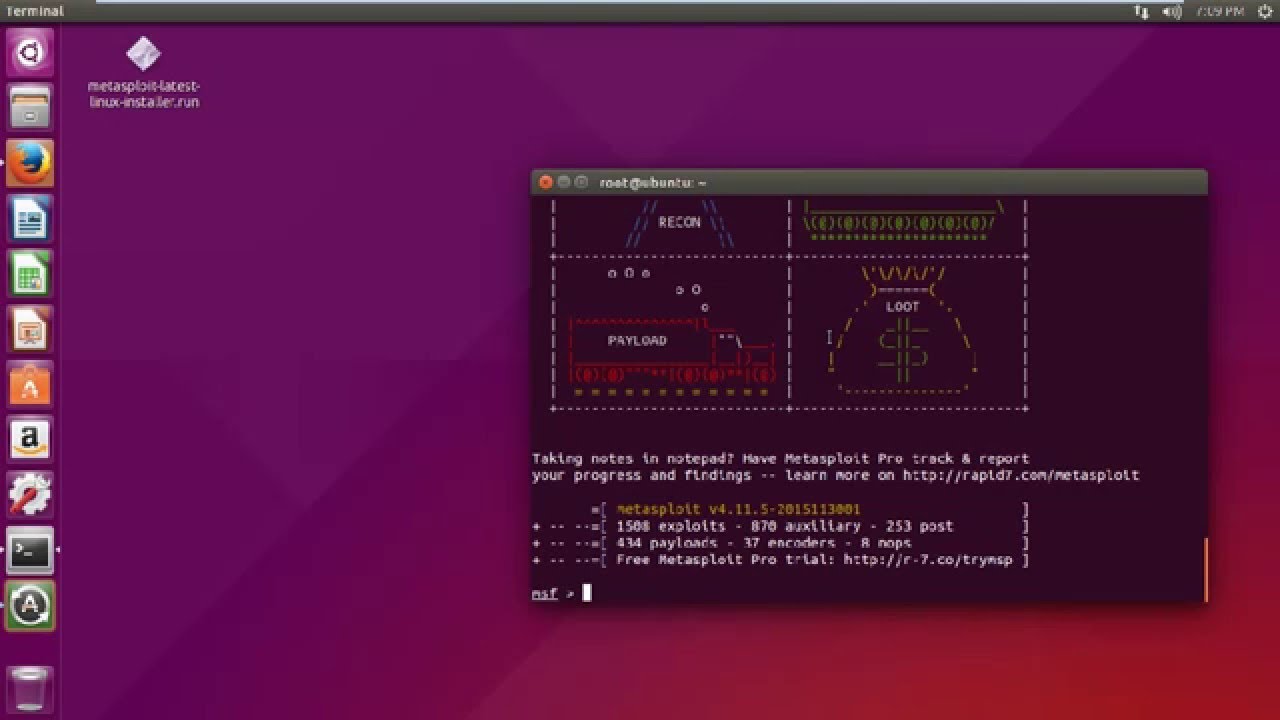Close the root@ubuntu terminal window
This screenshot has height=720, width=1280.
pyautogui.click(x=545, y=182)
